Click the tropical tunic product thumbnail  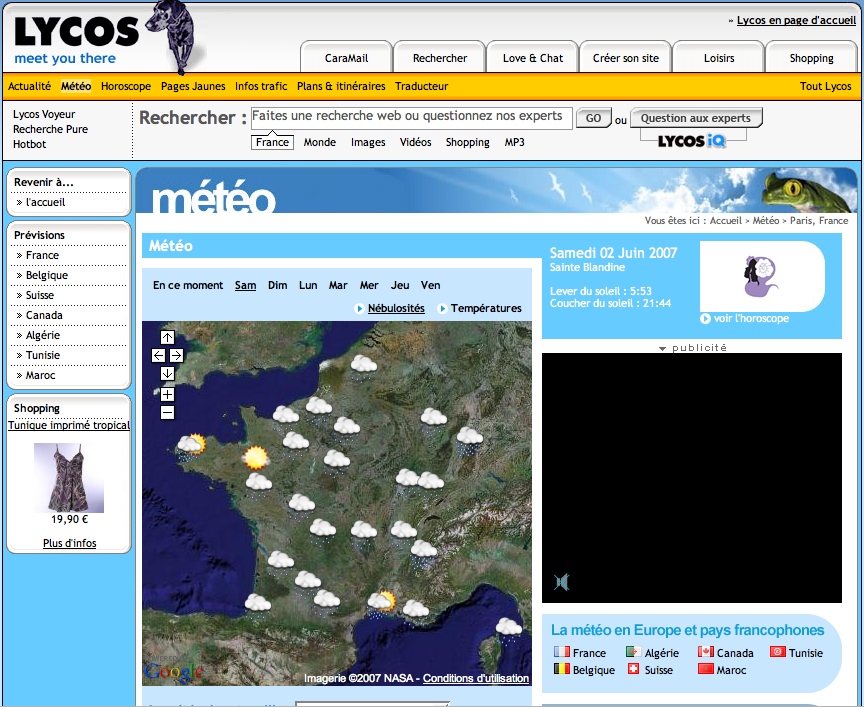pos(69,478)
